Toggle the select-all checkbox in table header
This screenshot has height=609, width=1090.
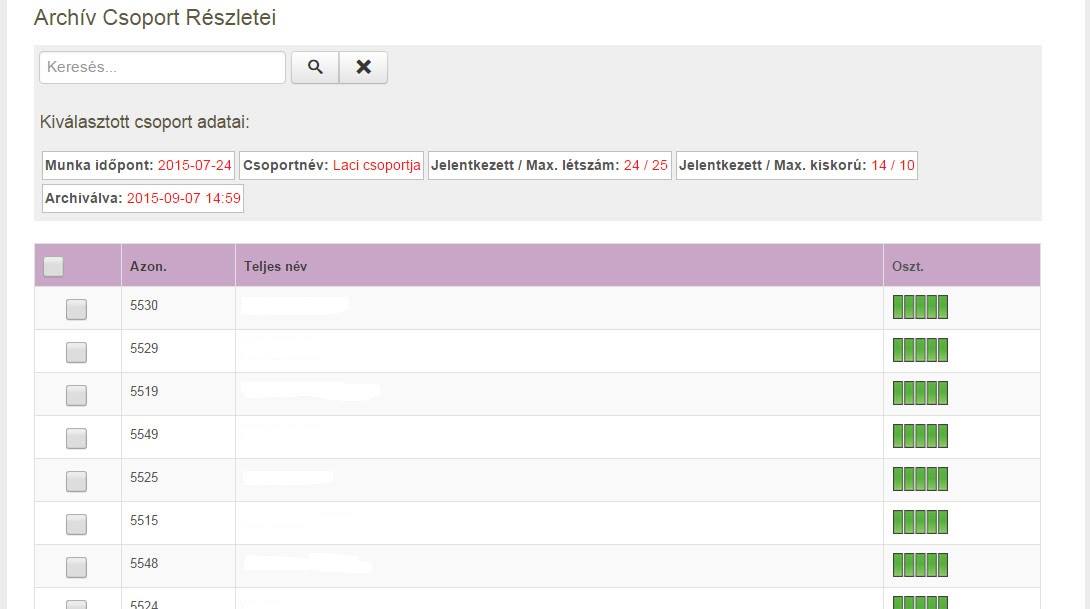coord(54,266)
